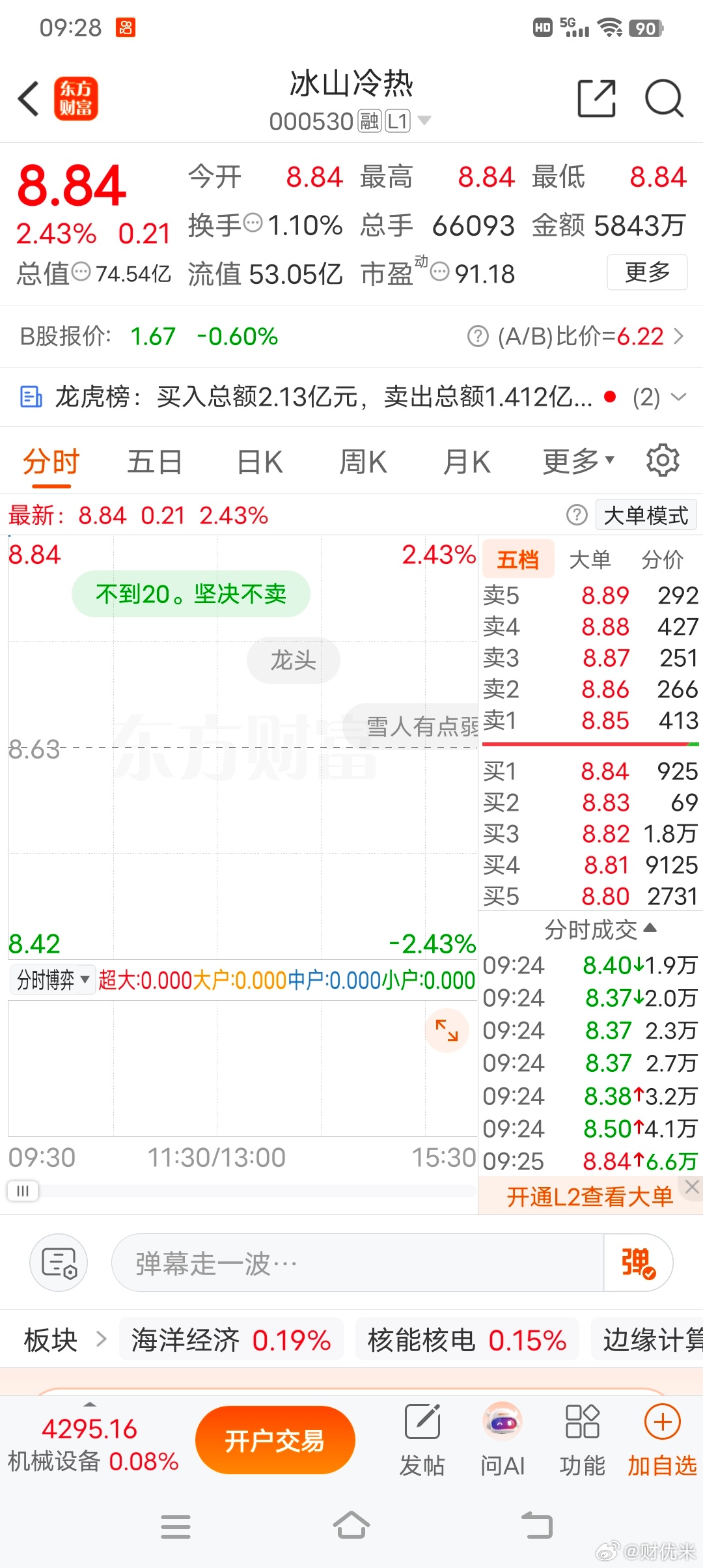Tap the 龙头 danmaku bubble

(x=294, y=660)
